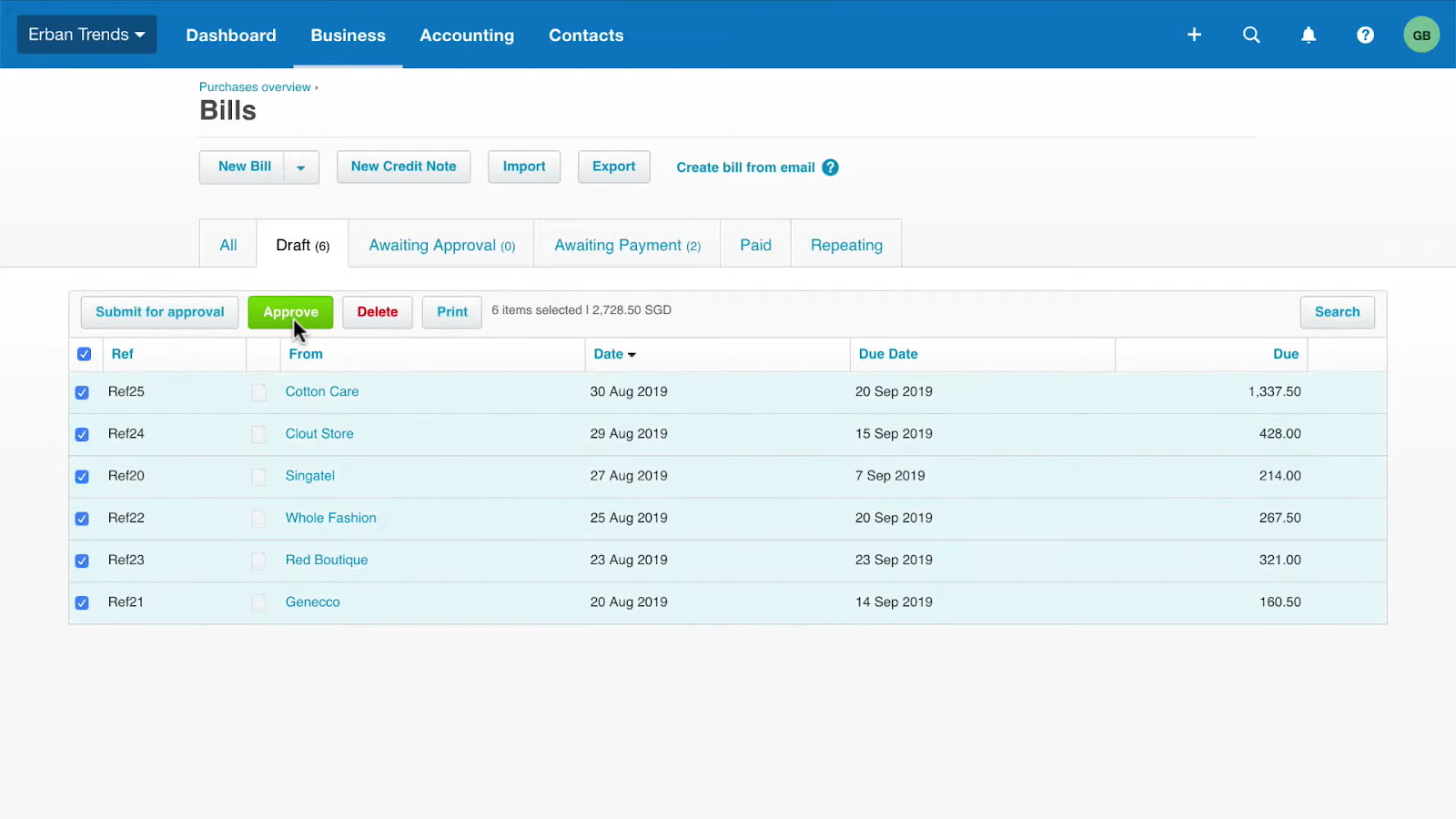Open the Business menu
1456x819 pixels.
click(348, 35)
